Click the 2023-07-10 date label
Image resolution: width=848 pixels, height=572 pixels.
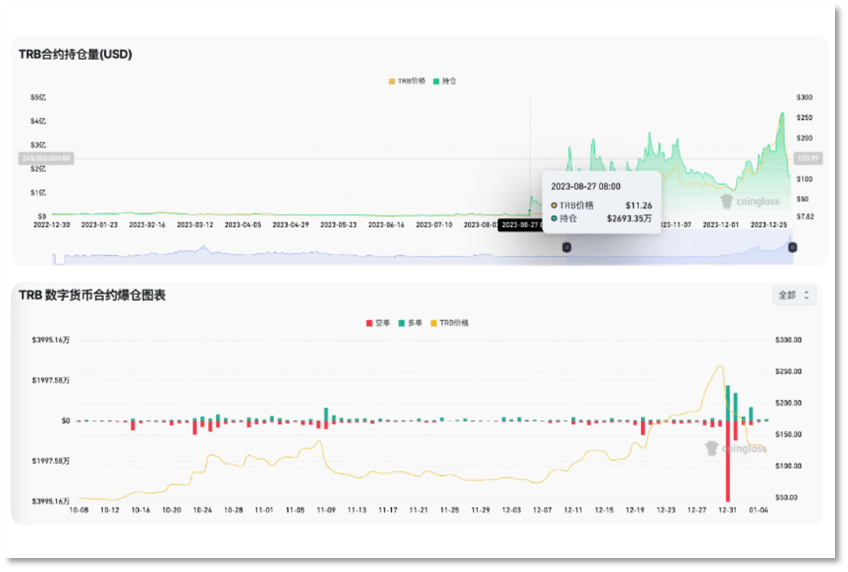(x=434, y=225)
